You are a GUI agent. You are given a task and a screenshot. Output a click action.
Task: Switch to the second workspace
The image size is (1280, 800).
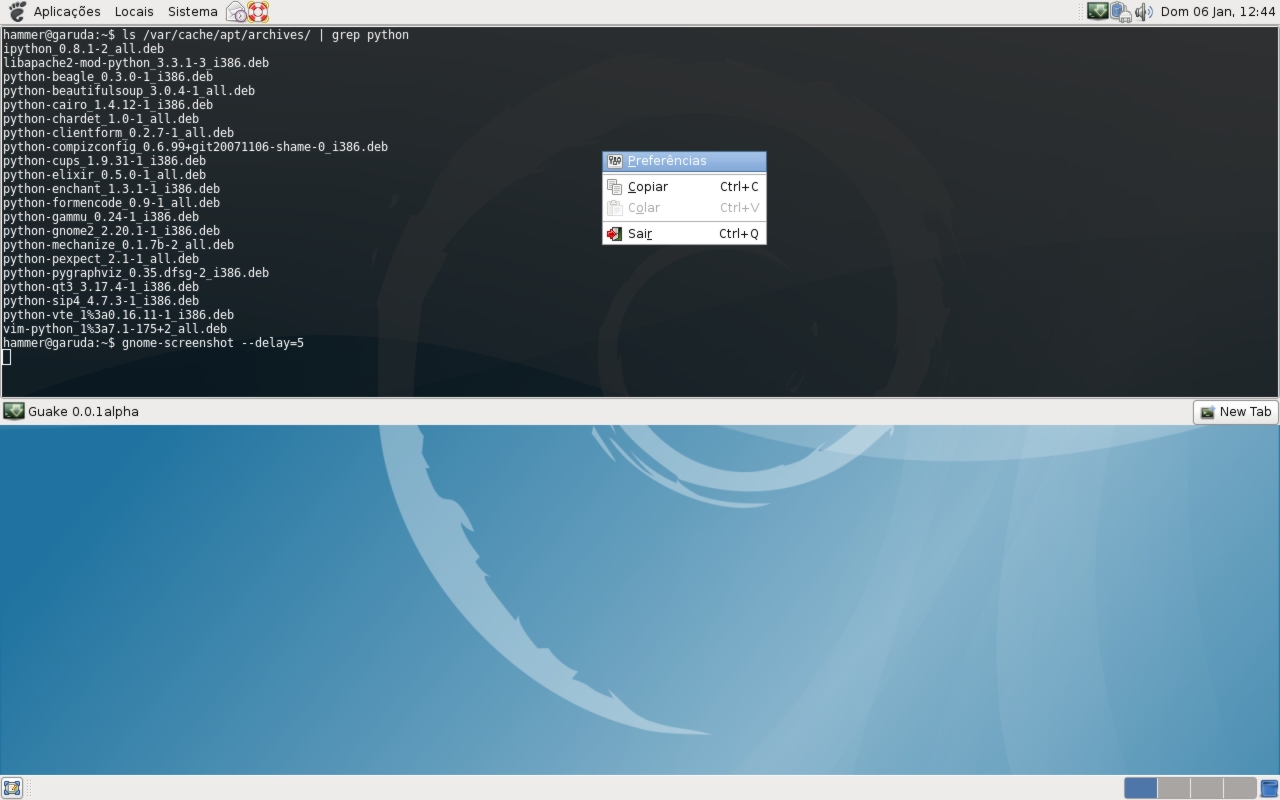point(1173,788)
